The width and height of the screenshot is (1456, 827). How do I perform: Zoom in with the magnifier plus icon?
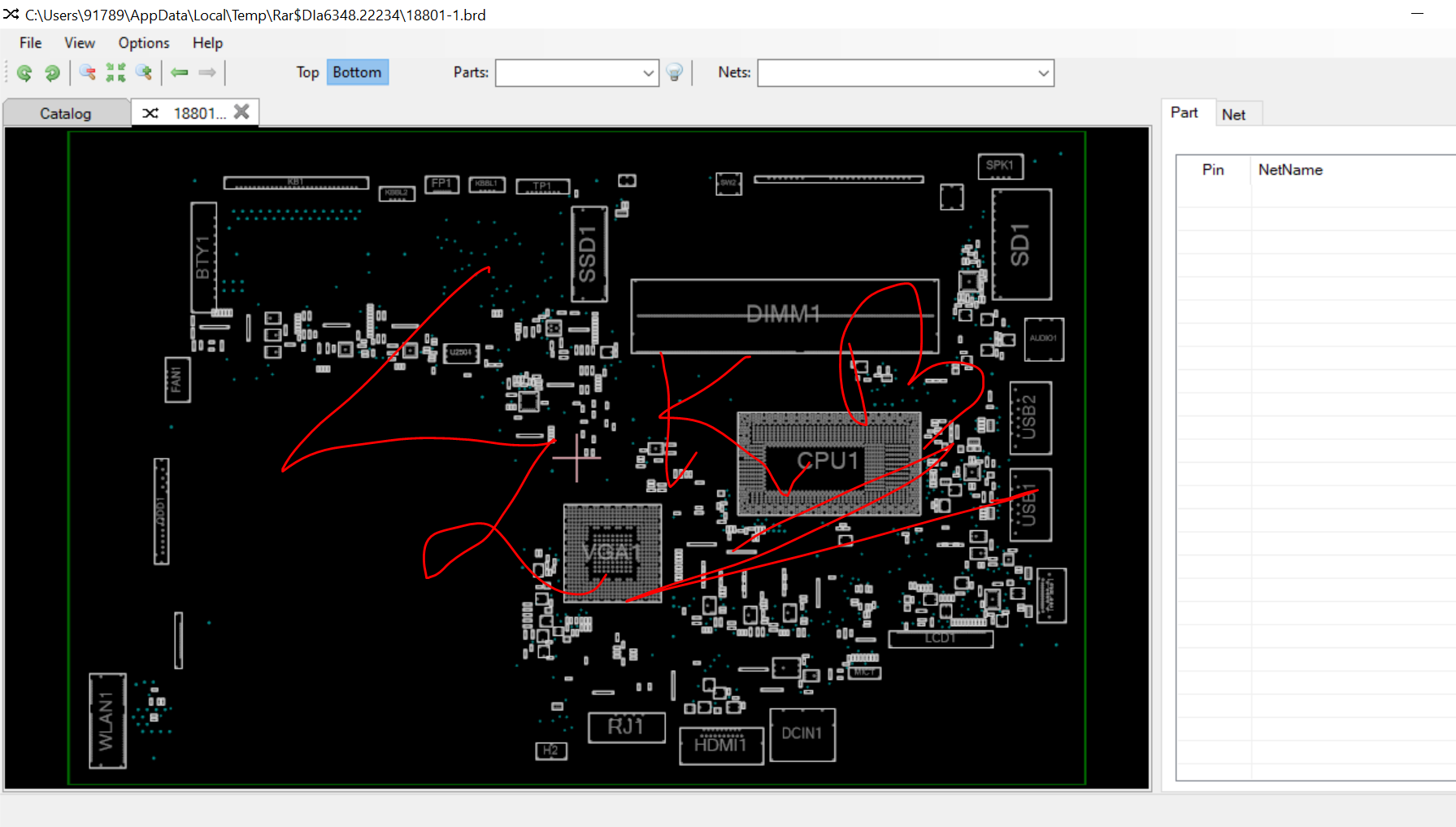point(144,73)
